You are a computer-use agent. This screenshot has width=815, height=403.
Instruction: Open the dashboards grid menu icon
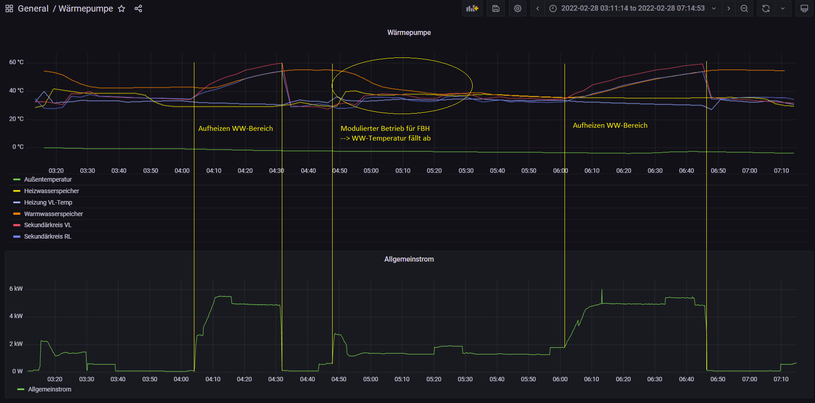[x=9, y=9]
